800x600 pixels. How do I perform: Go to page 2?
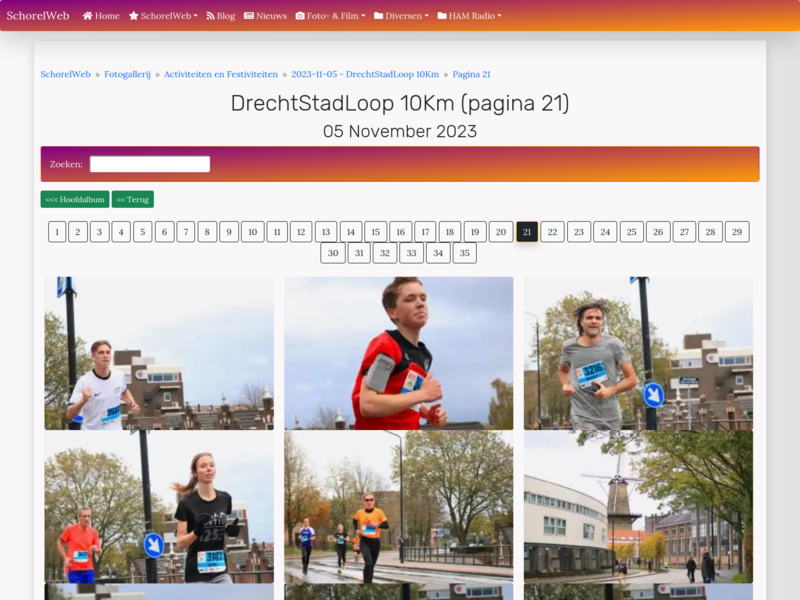[x=78, y=232]
